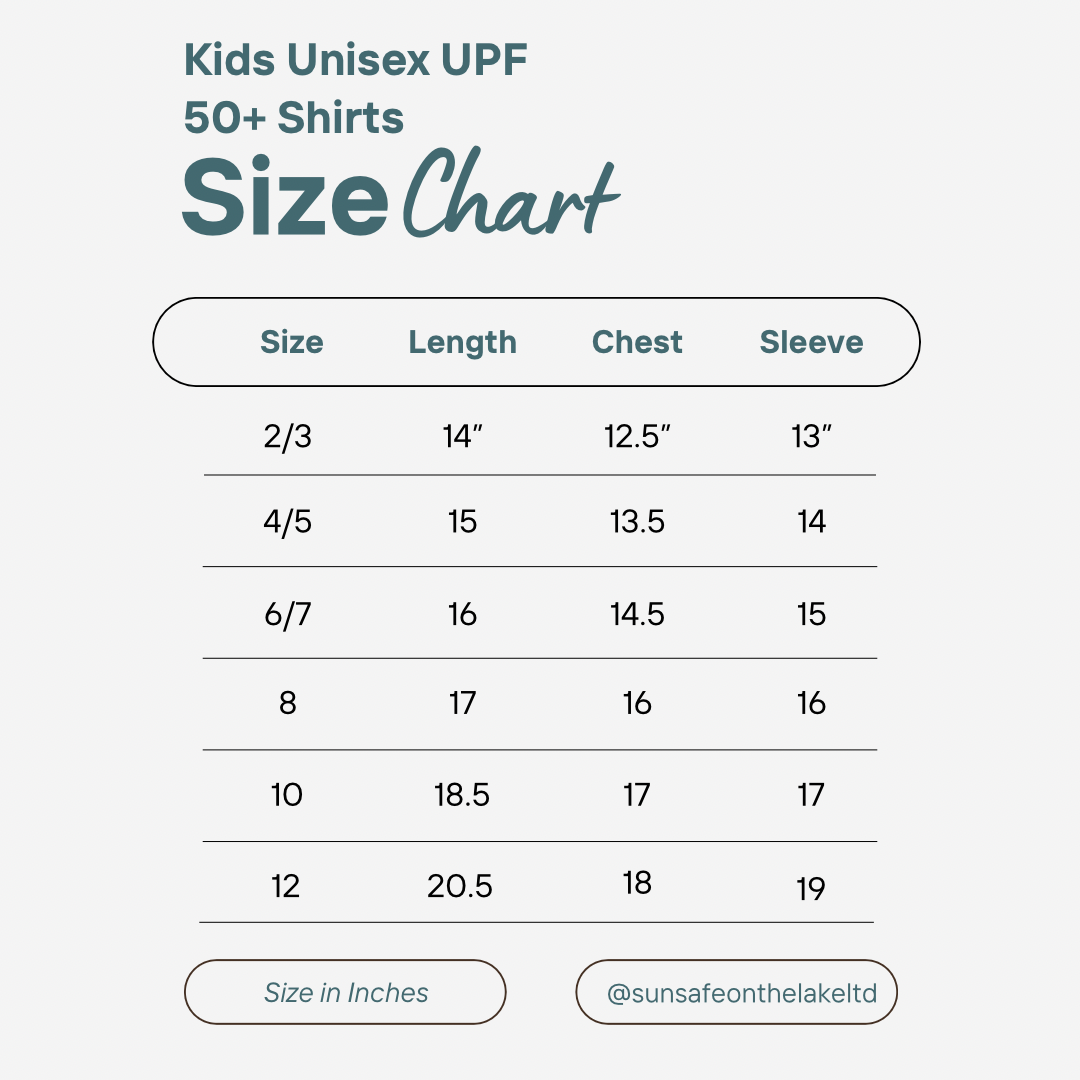Click the "Size Chart" title text
The width and height of the screenshot is (1080, 1080).
coord(400,195)
